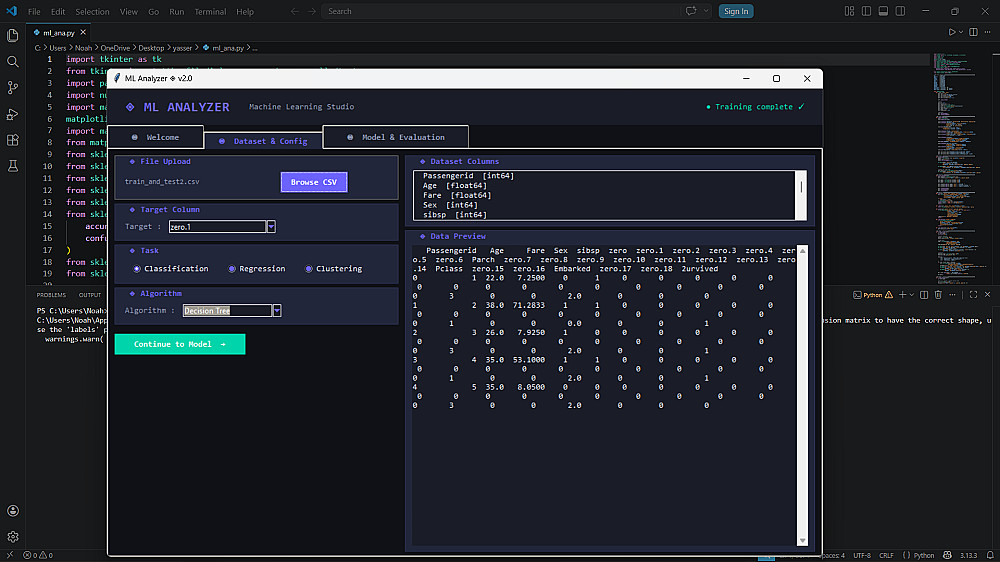Click notifications bell in VS Code status bar
The width and height of the screenshot is (1000, 562).
pos(990,556)
